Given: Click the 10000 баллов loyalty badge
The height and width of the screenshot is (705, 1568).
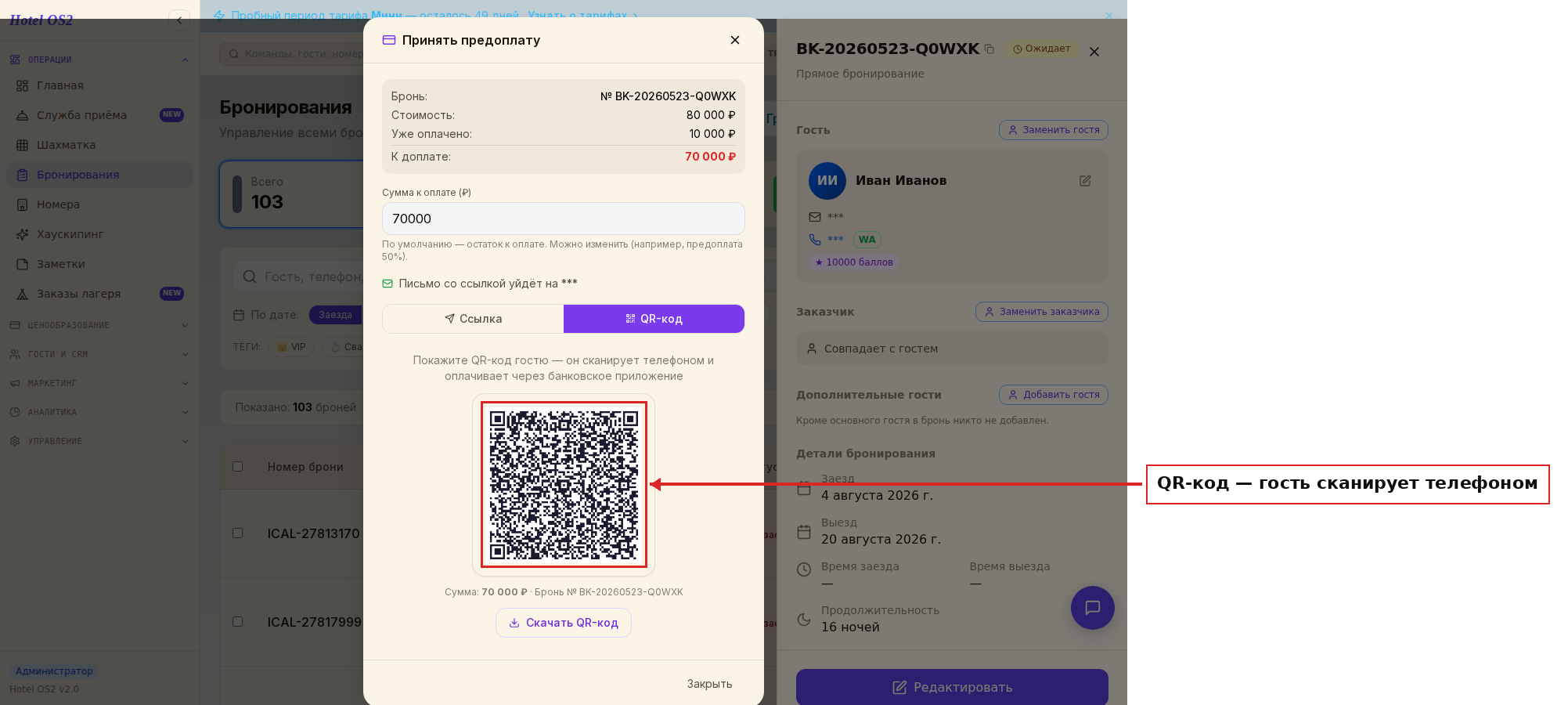Looking at the screenshot, I should (x=854, y=262).
